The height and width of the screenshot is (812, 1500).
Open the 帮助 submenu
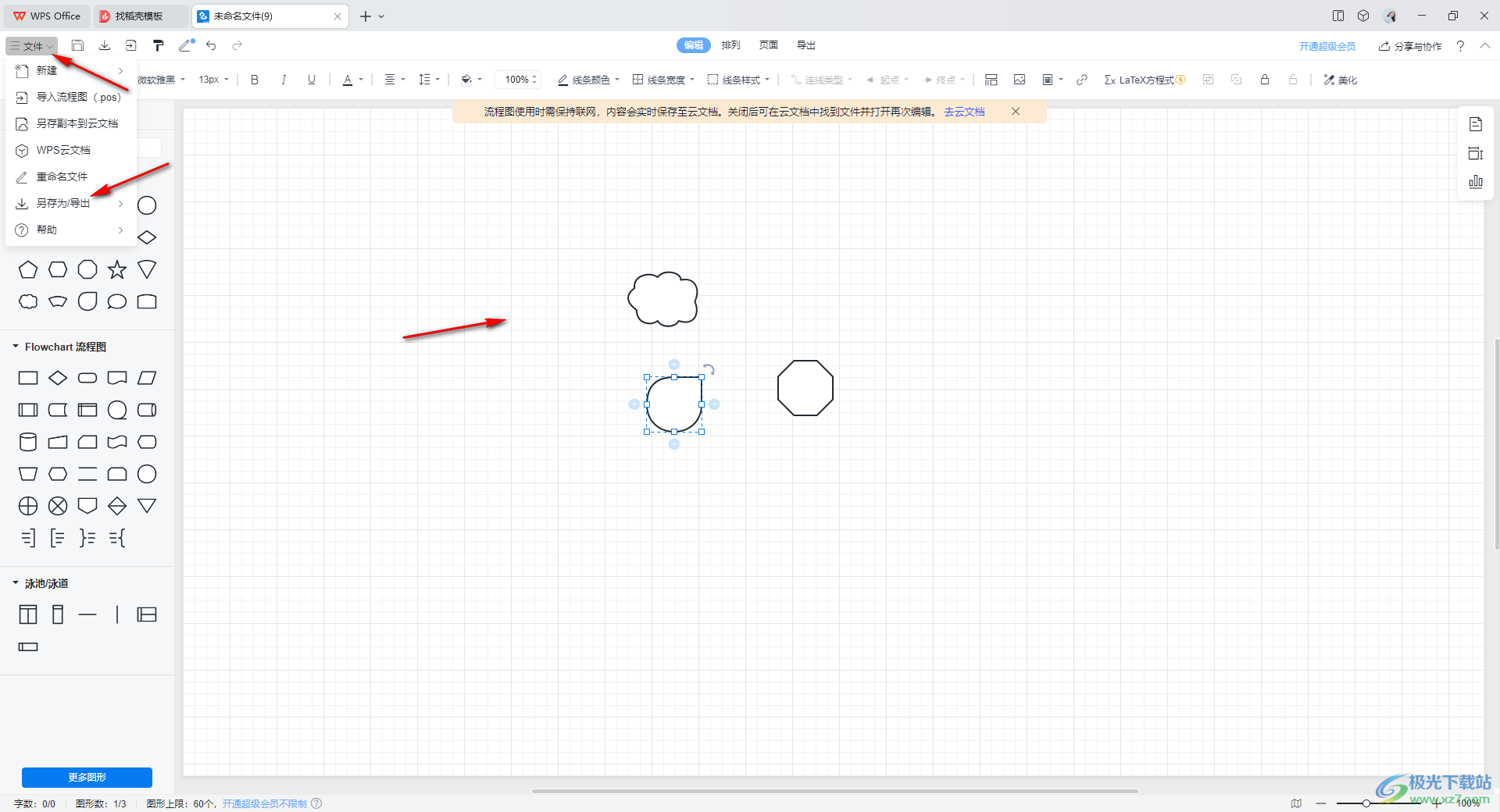pyautogui.click(x=71, y=230)
